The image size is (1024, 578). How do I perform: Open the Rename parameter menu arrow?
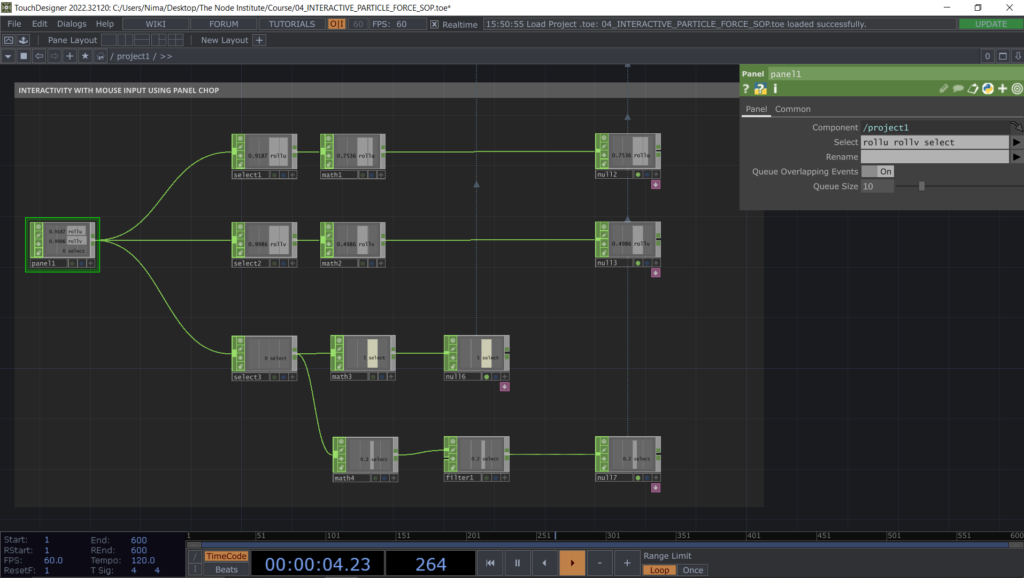pyautogui.click(x=1016, y=157)
